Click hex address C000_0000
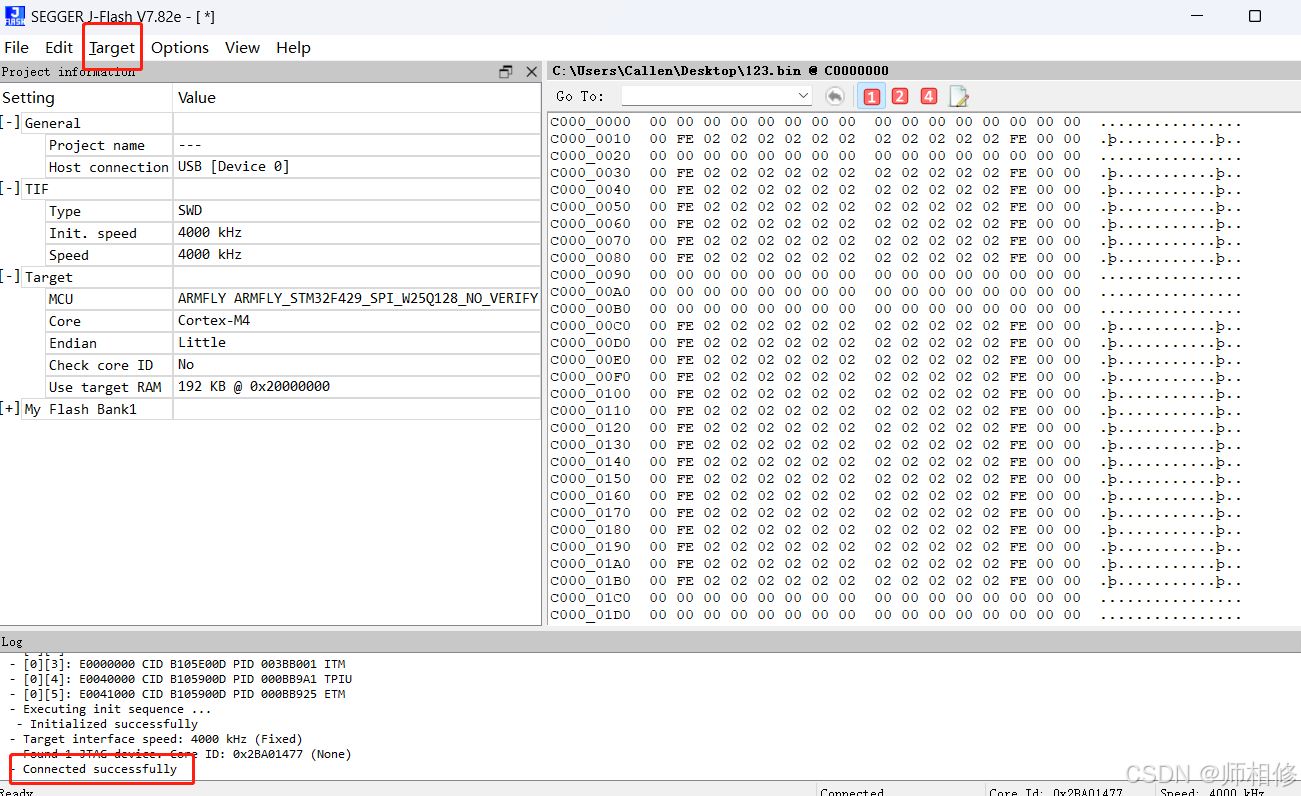This screenshot has height=796, width=1301. click(591, 122)
